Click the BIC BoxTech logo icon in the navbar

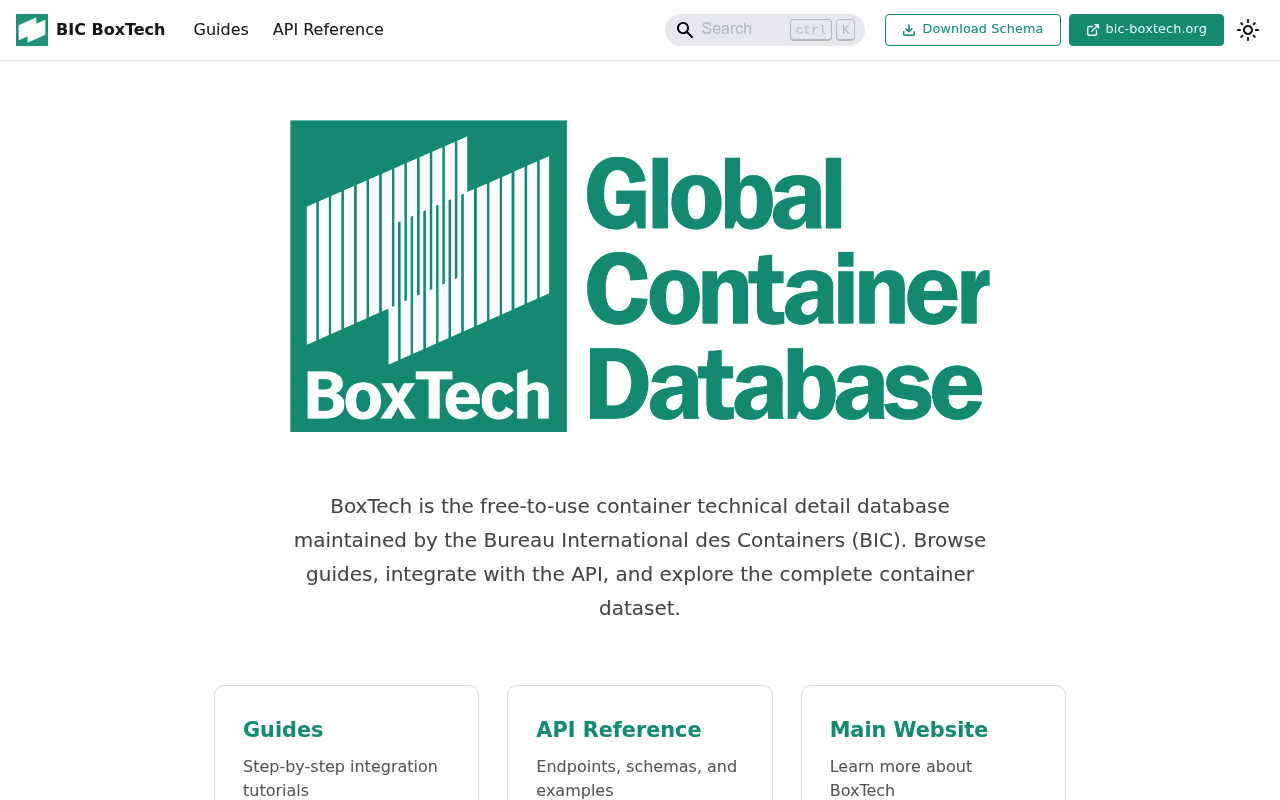(32, 30)
